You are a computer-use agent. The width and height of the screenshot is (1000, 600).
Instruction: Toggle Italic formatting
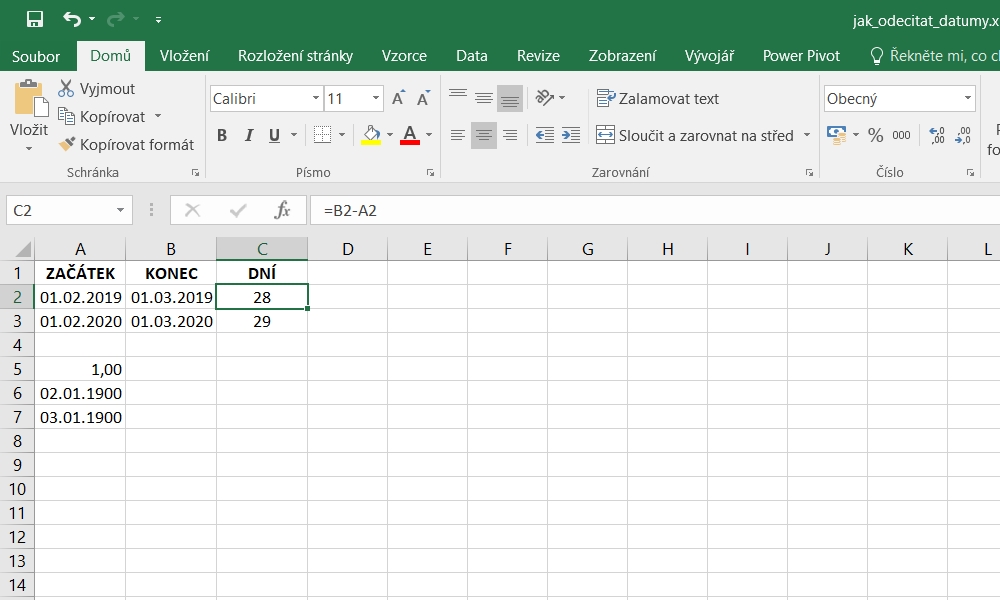(x=249, y=135)
